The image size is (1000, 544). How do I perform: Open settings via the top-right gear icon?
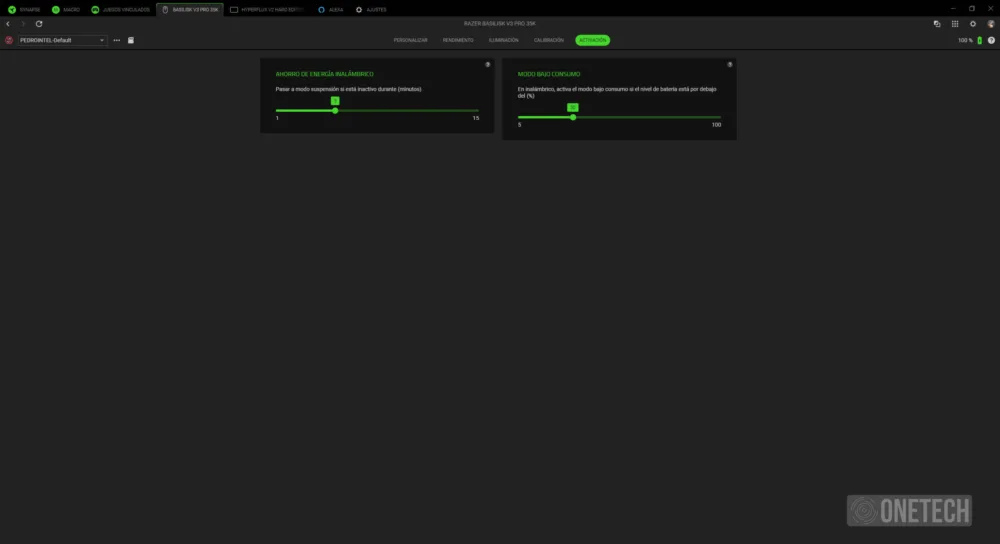point(973,24)
